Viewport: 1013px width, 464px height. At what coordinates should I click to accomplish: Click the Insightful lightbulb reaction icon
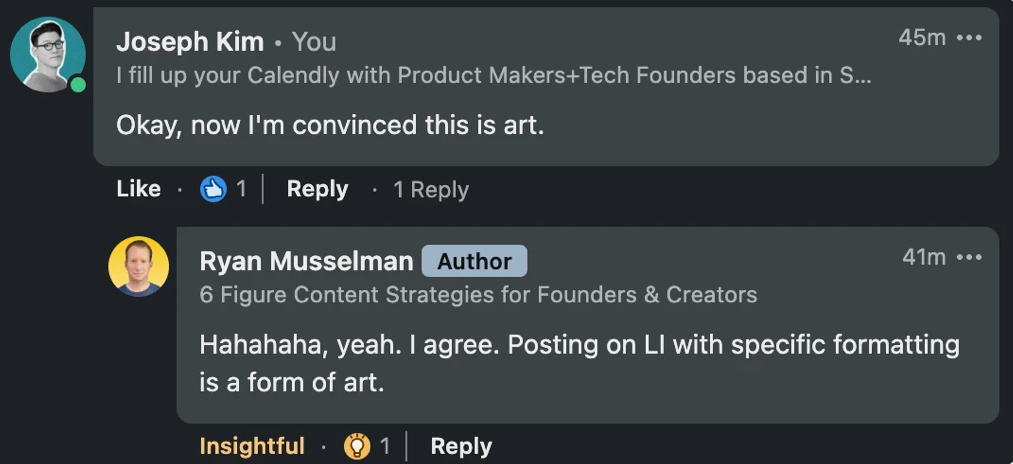pos(357,446)
